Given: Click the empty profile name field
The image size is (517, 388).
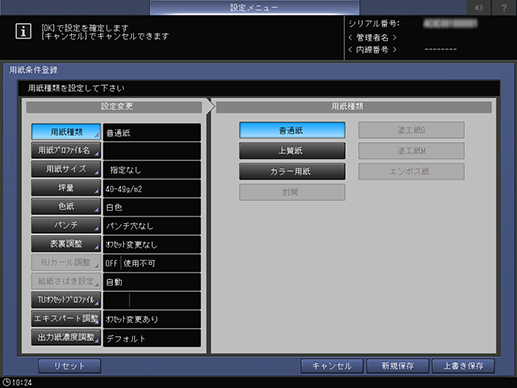Looking at the screenshot, I should coord(152,152).
